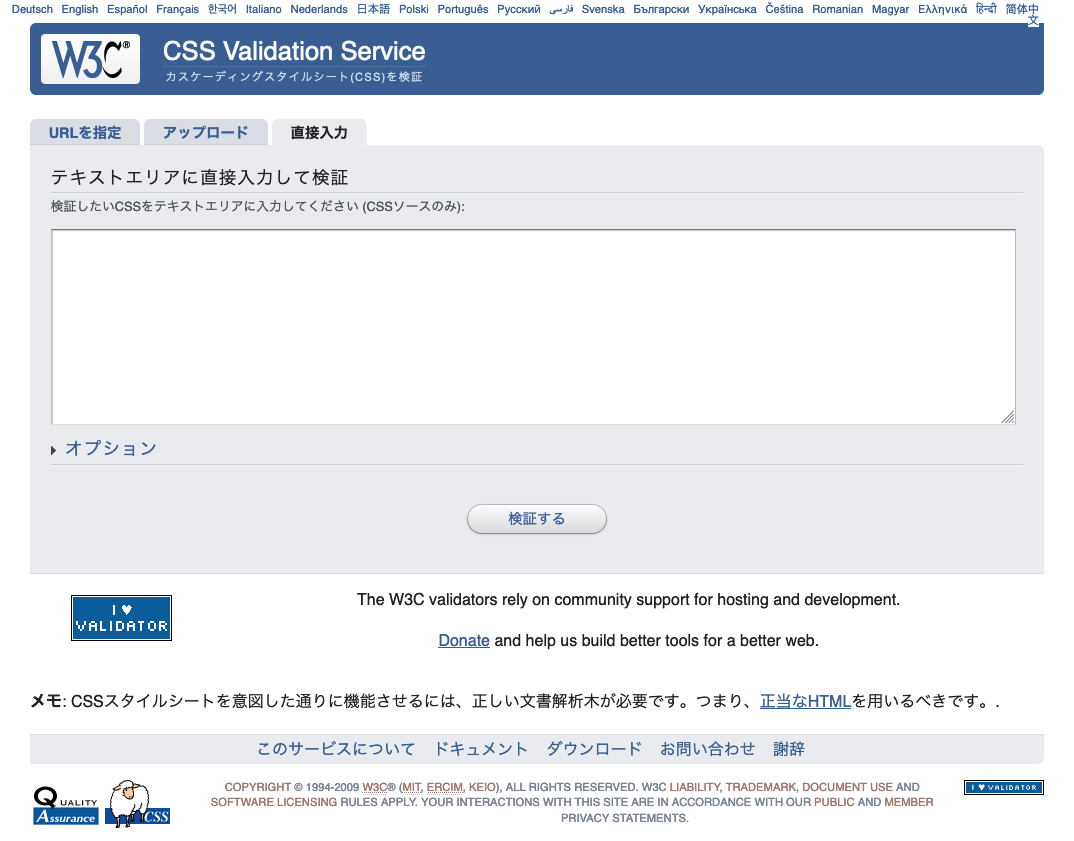Follow the 正当なHTML link
This screenshot has width=1074, height=841.
click(x=804, y=701)
